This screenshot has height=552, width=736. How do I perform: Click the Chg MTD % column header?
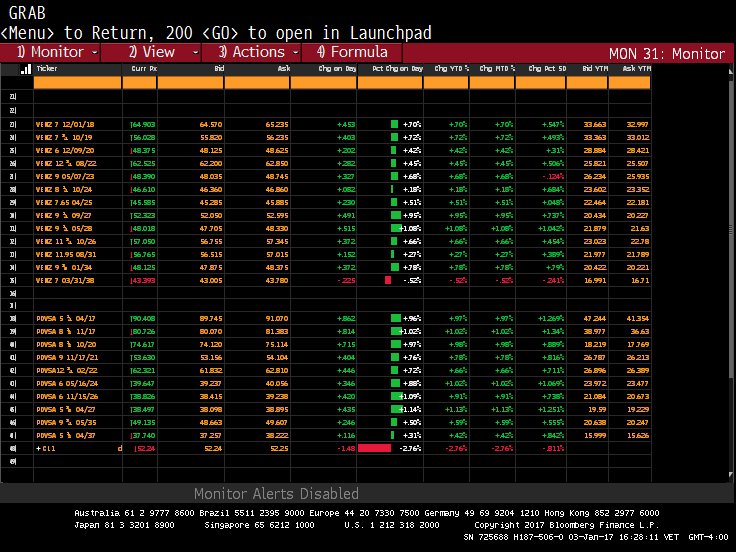click(x=497, y=69)
